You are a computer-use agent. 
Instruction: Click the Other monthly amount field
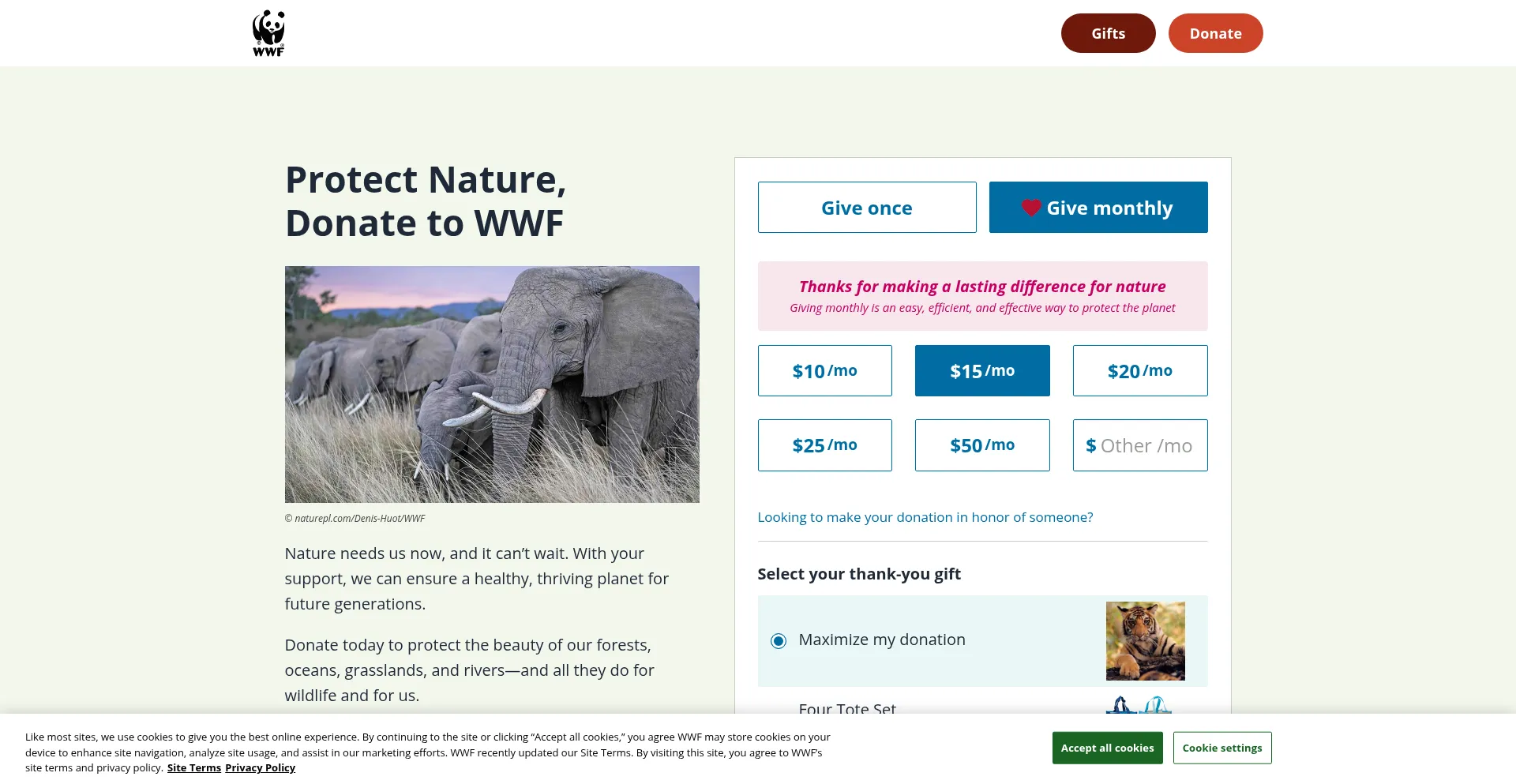pos(1145,446)
